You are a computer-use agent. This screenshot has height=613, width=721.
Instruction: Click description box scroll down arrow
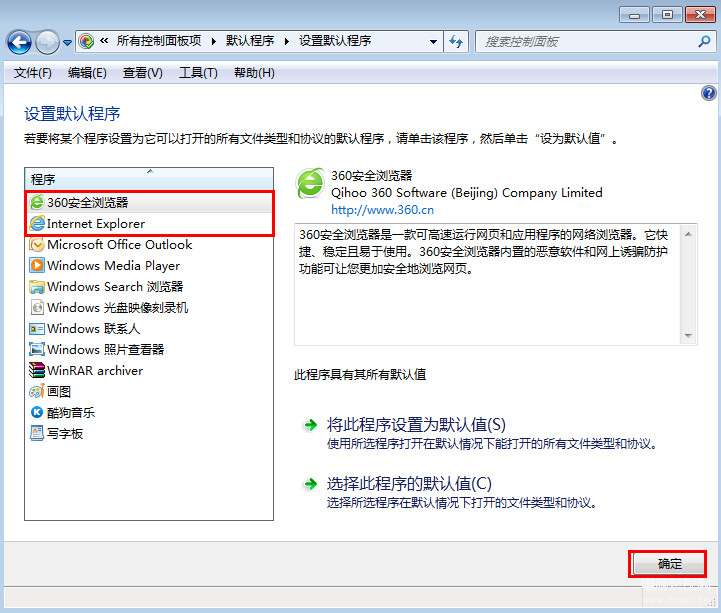[x=688, y=336]
